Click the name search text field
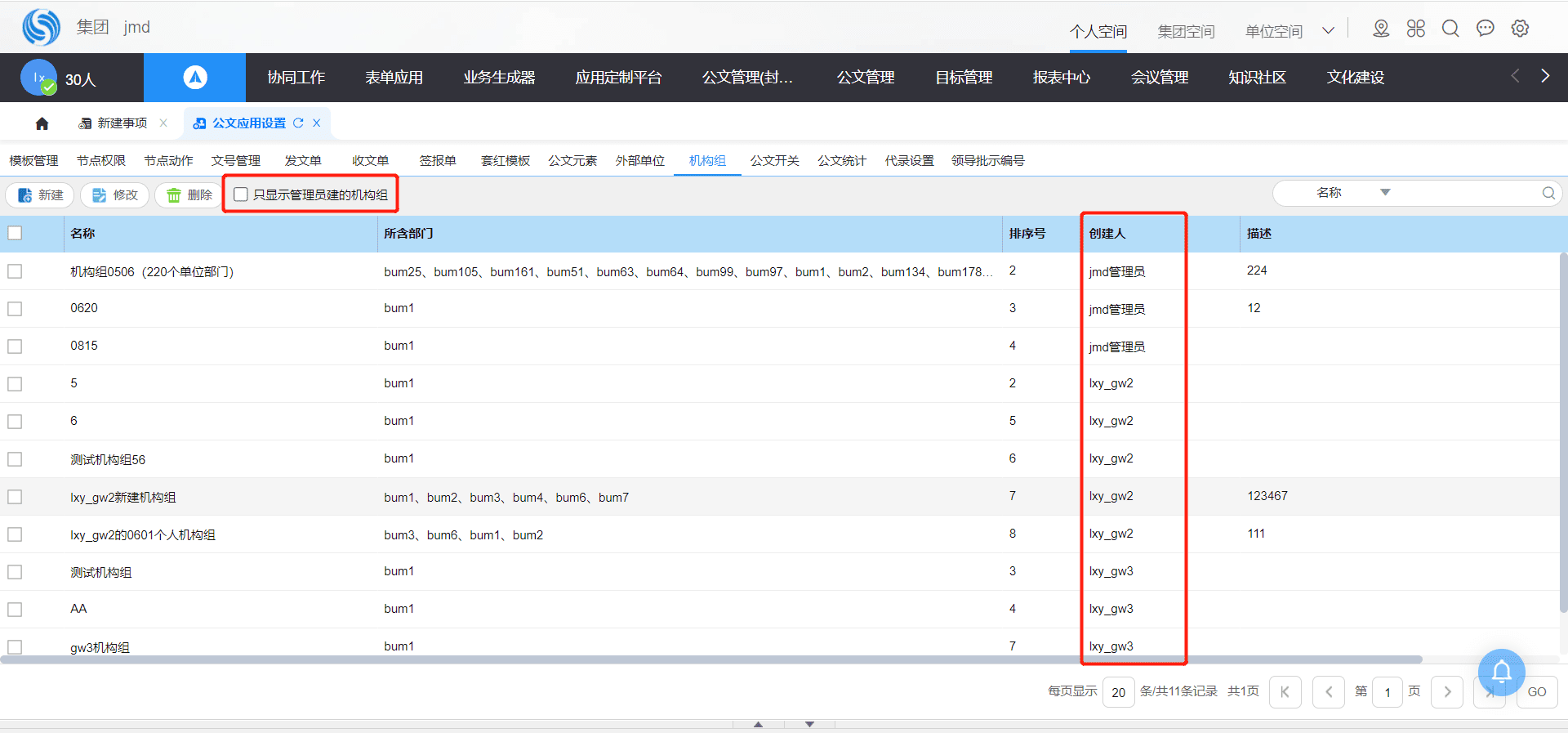1568x733 pixels. click(x=1468, y=193)
